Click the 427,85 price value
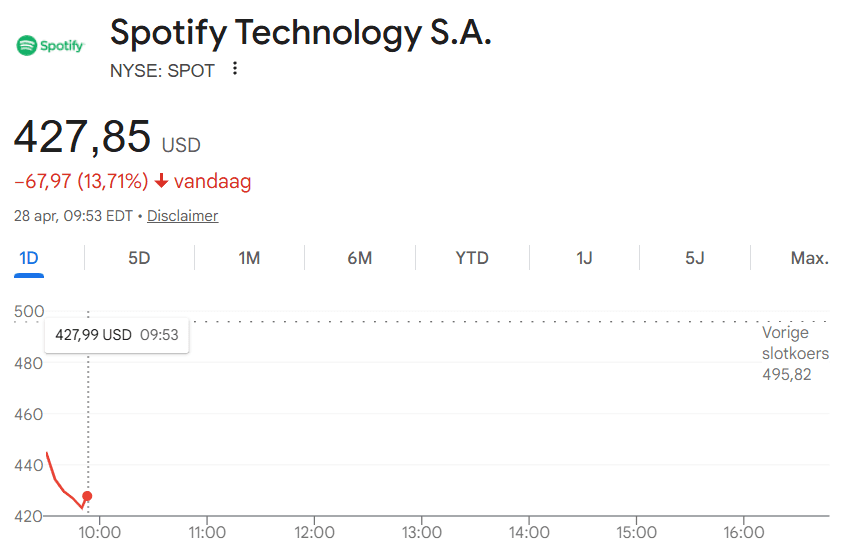The height and width of the screenshot is (558, 852). click(82, 137)
